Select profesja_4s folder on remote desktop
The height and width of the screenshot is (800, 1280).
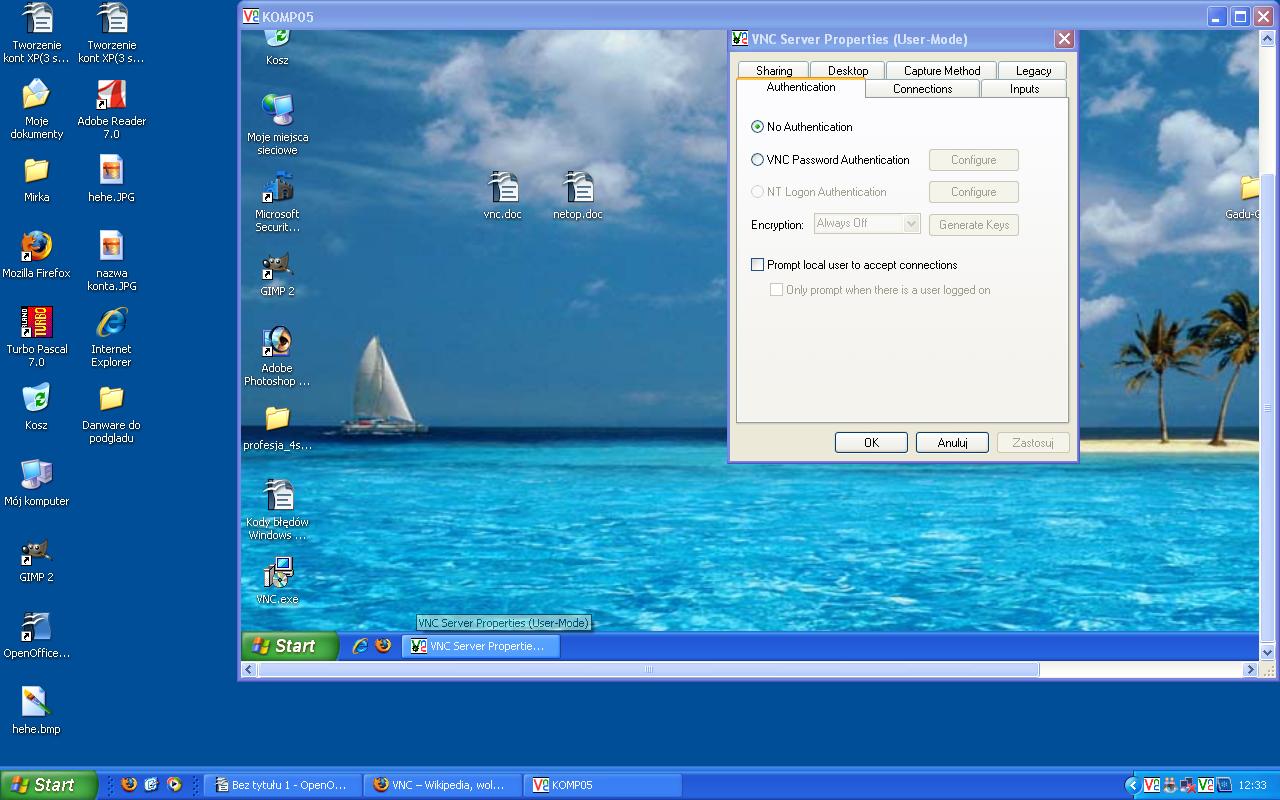click(277, 428)
